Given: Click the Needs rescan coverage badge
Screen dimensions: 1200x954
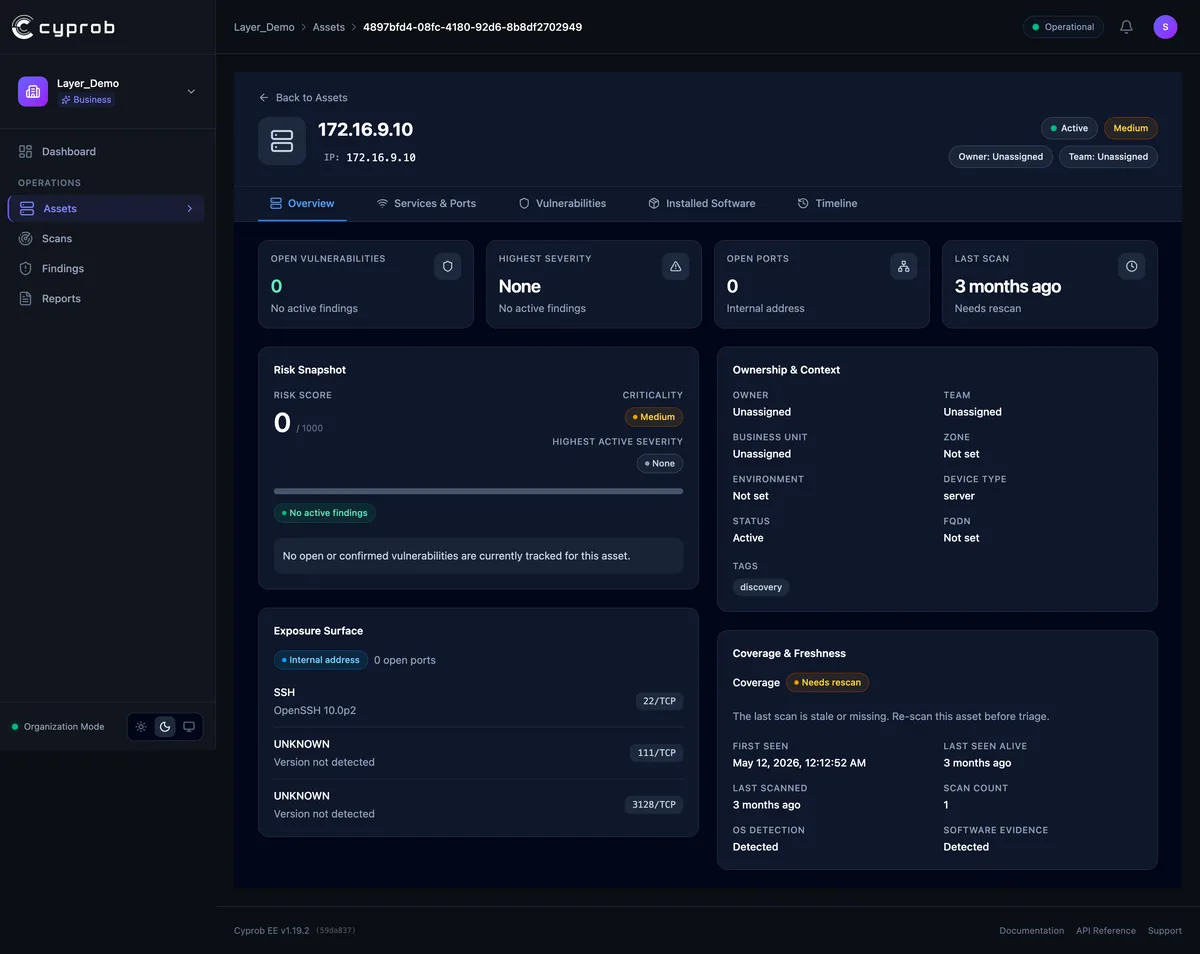Looking at the screenshot, I should [x=827, y=683].
